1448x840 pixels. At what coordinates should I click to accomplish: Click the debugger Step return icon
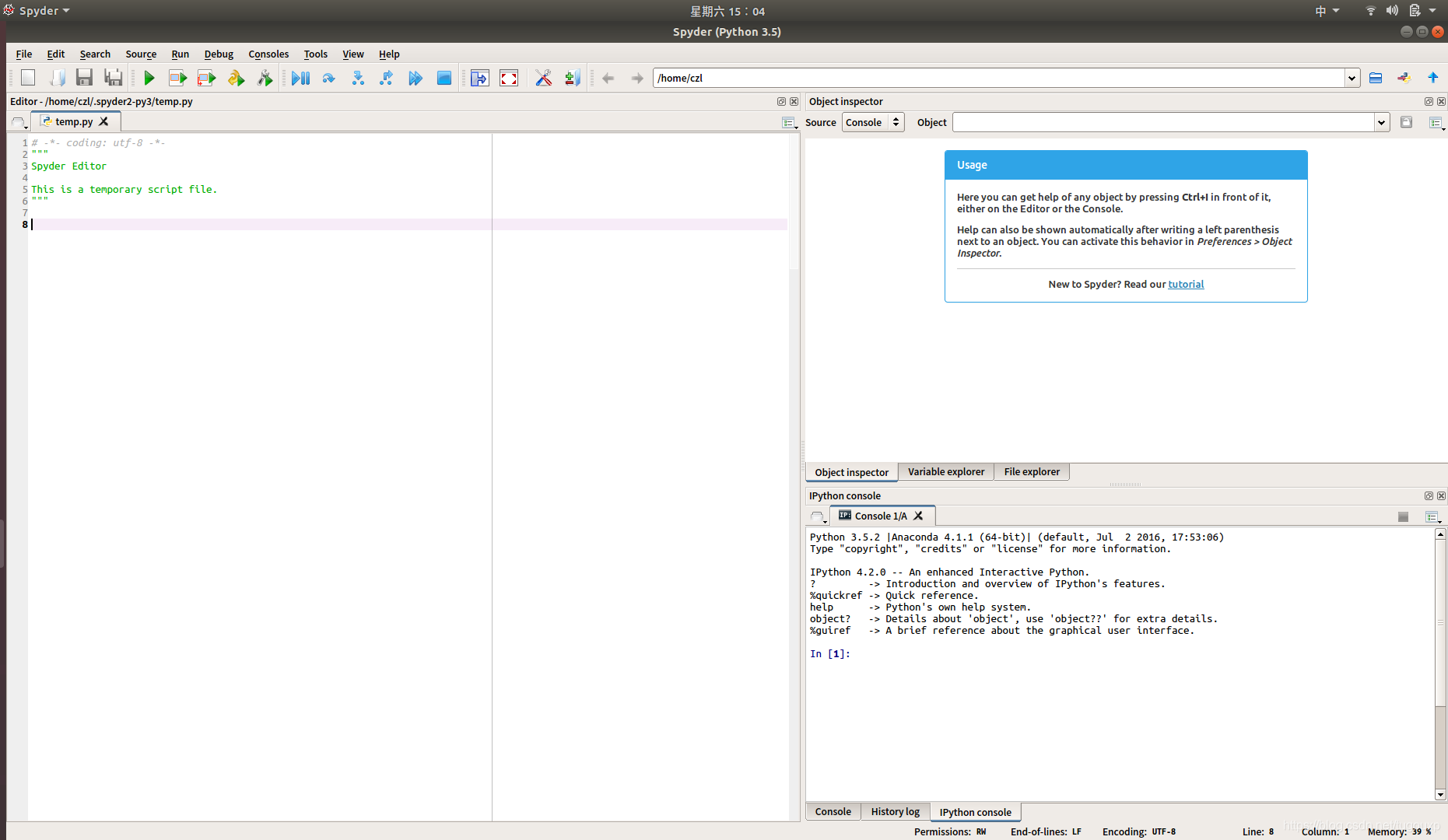click(x=387, y=78)
